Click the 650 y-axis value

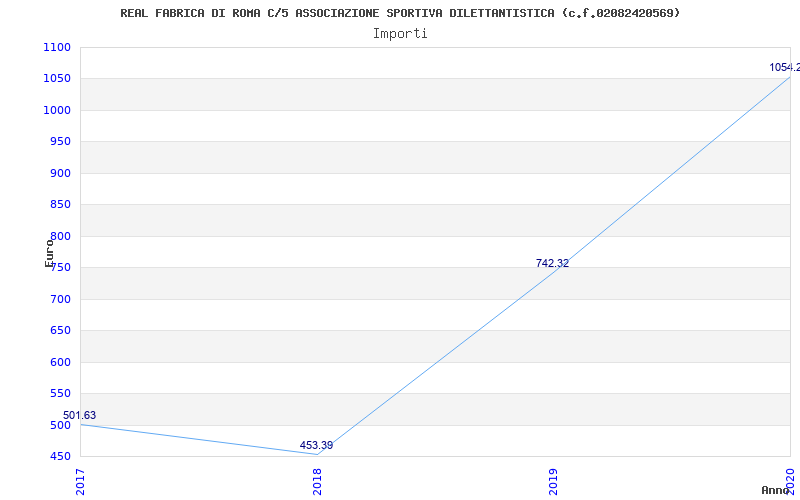[60, 331]
